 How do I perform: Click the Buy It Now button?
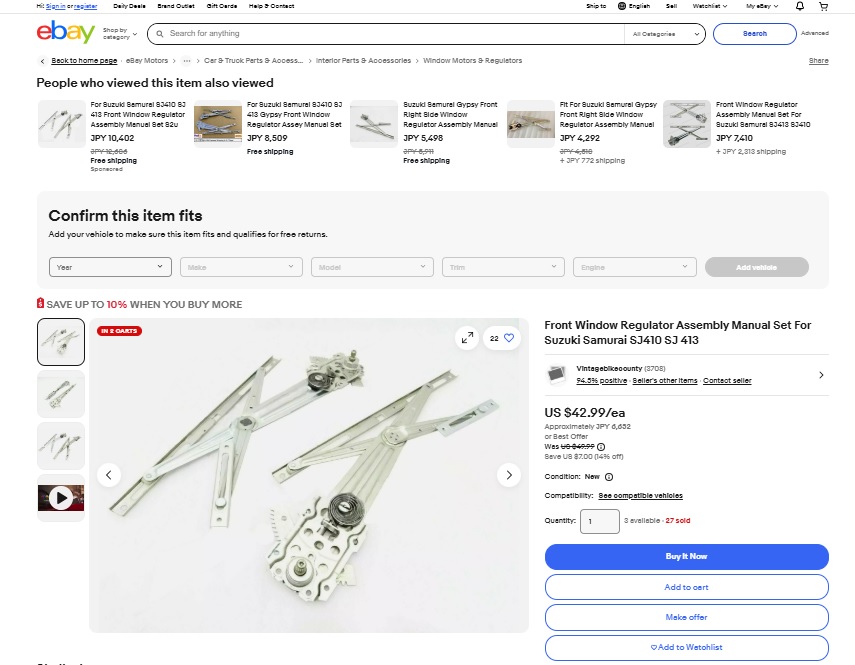pos(687,557)
